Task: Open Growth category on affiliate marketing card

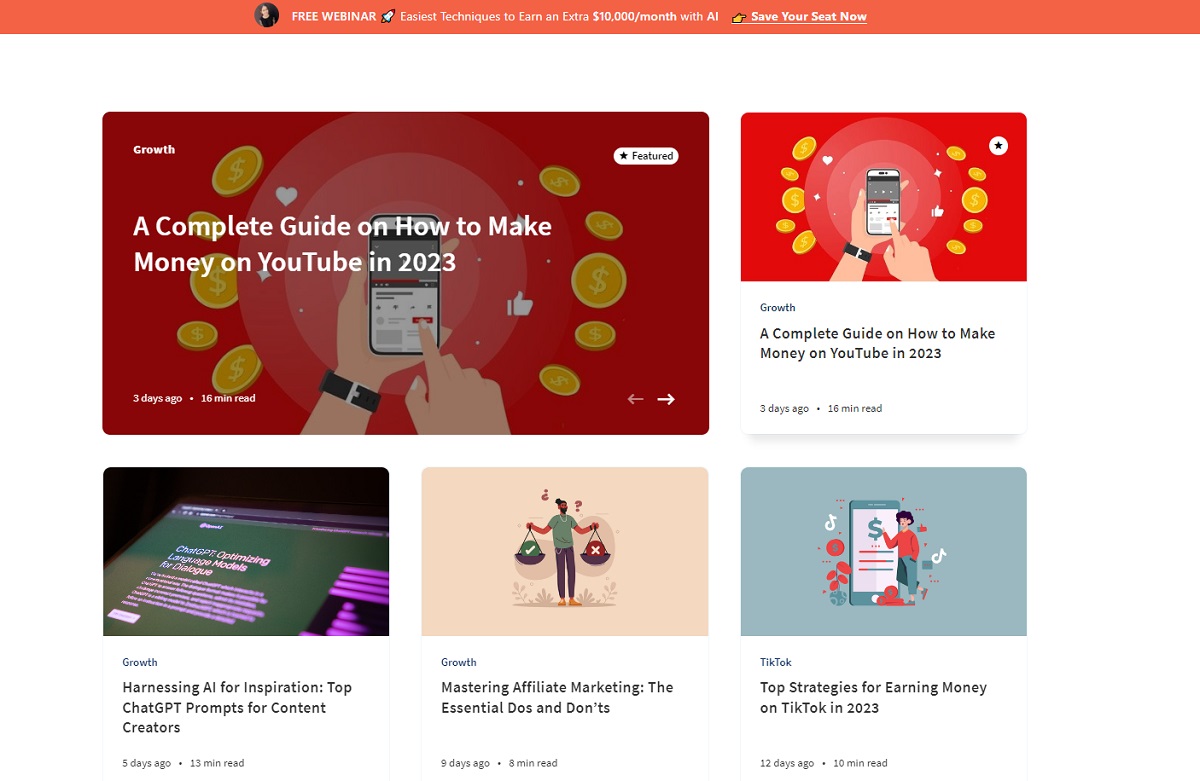Action: [x=459, y=662]
